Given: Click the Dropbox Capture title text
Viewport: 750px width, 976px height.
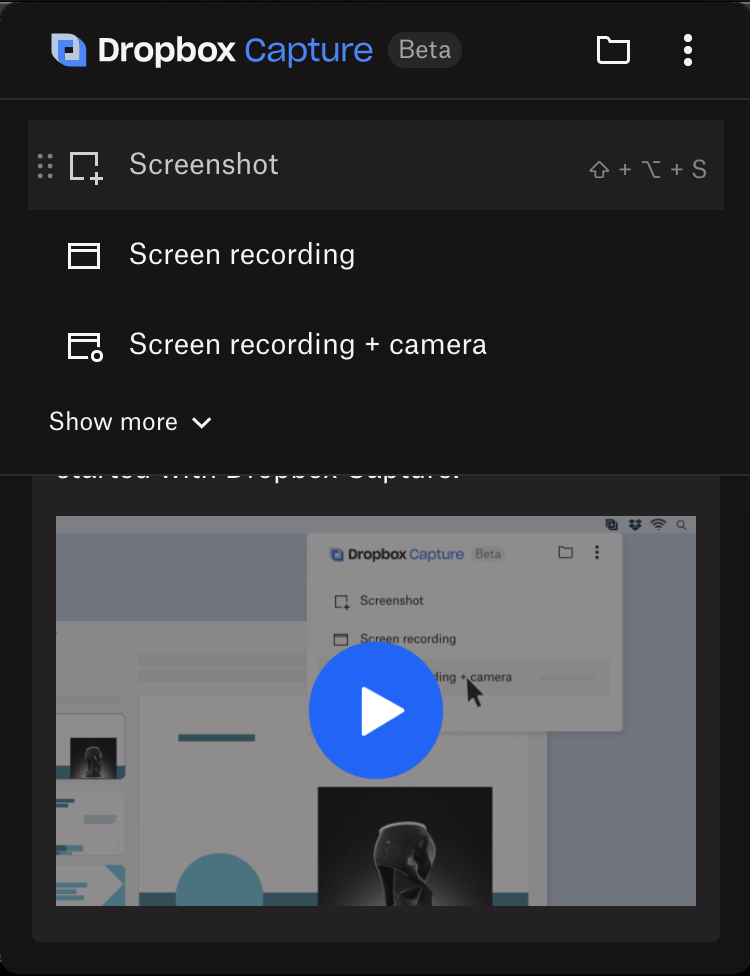Looking at the screenshot, I should coord(235,50).
